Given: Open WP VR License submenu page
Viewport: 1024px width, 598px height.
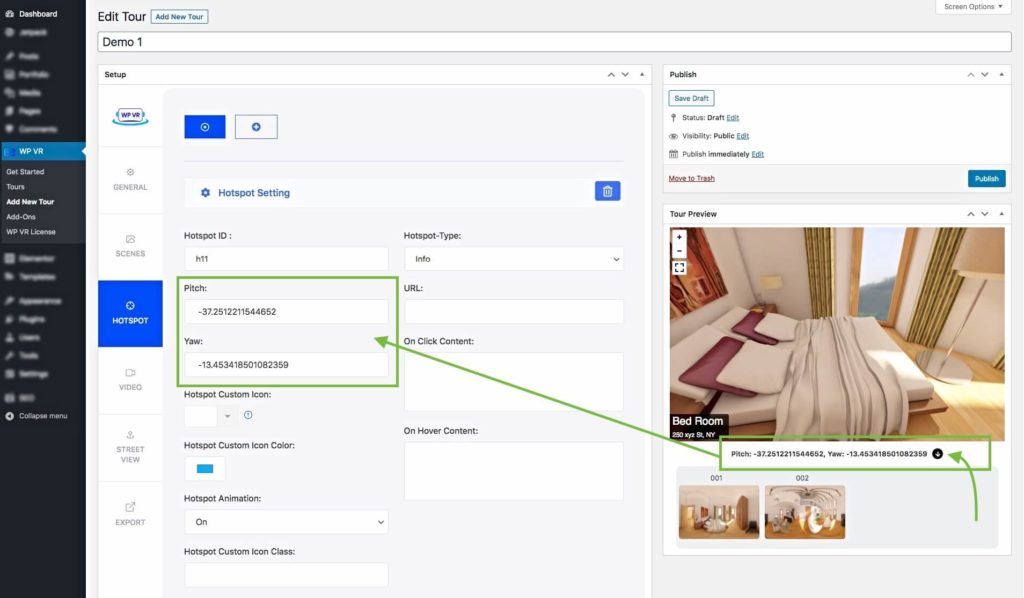Looking at the screenshot, I should tap(31, 232).
